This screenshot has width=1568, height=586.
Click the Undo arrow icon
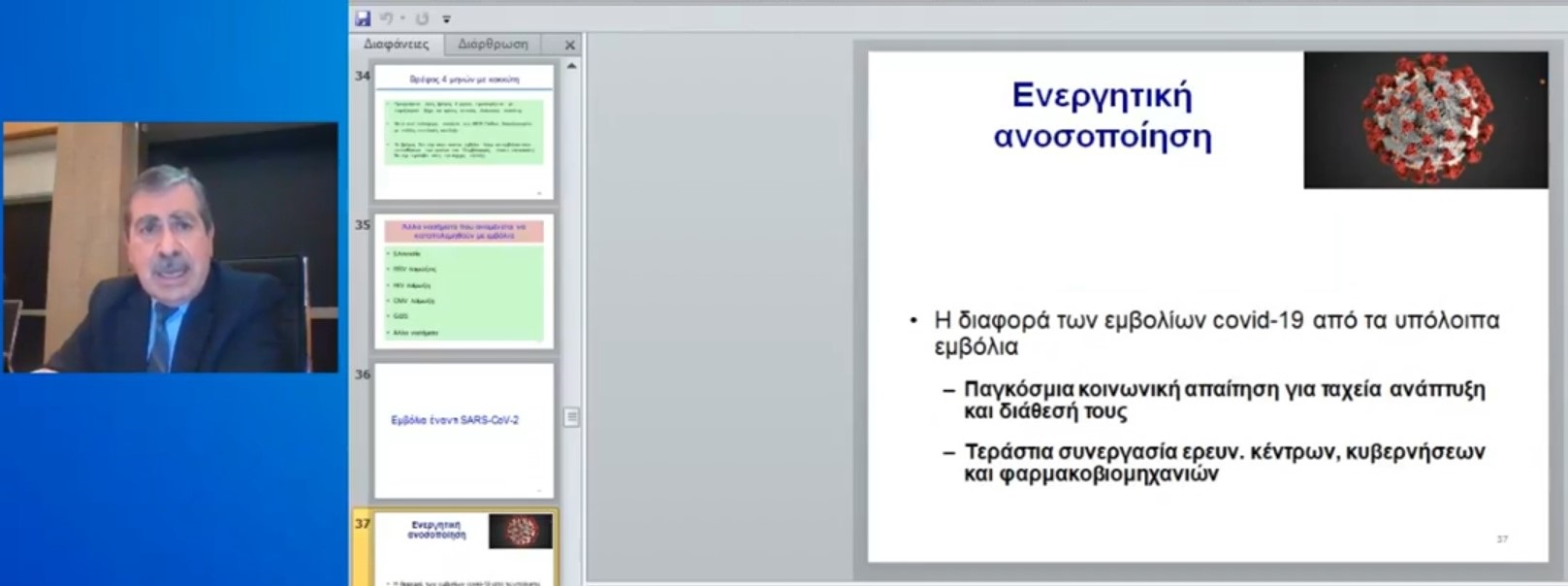pyautogui.click(x=386, y=18)
